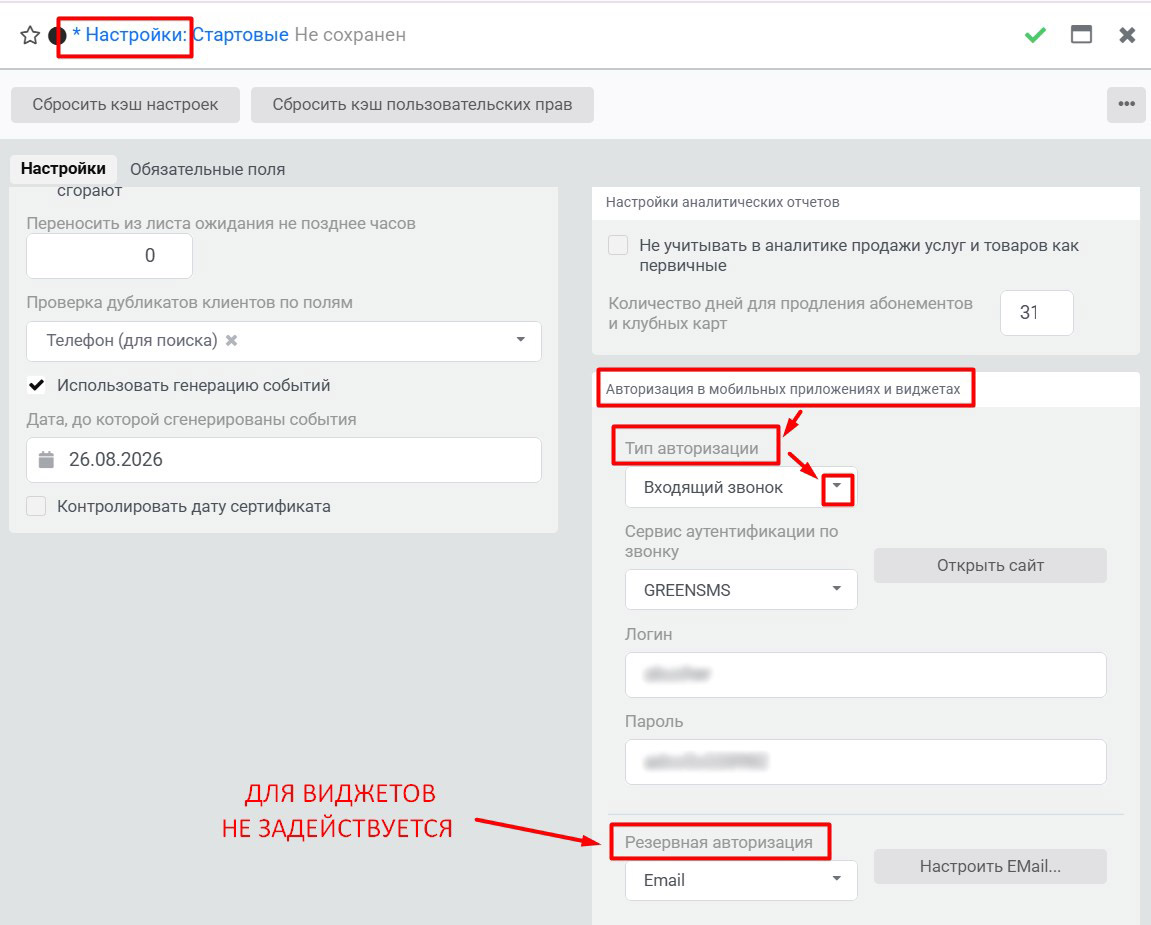
Task: Focus the 'Логин' input field
Action: [865, 675]
